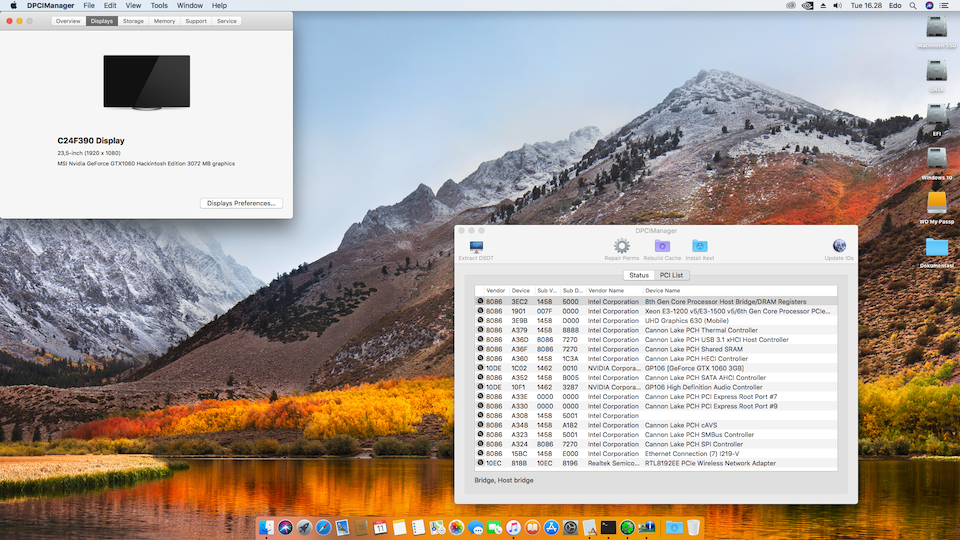Click the Displays Preferences button
Image resolution: width=960 pixels, height=540 pixels.
pos(241,203)
